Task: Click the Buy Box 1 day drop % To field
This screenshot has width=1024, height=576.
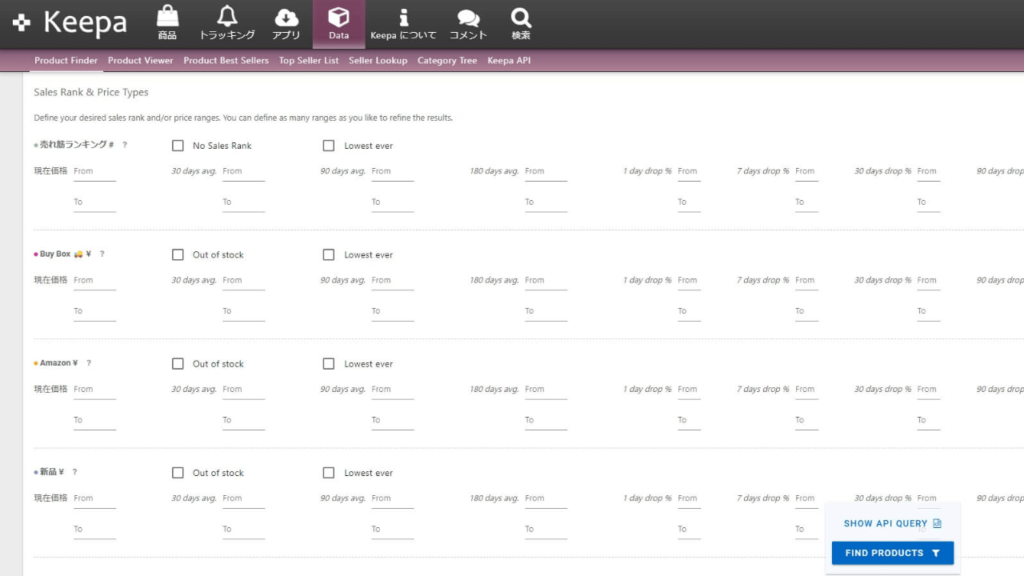Action: tap(689, 312)
